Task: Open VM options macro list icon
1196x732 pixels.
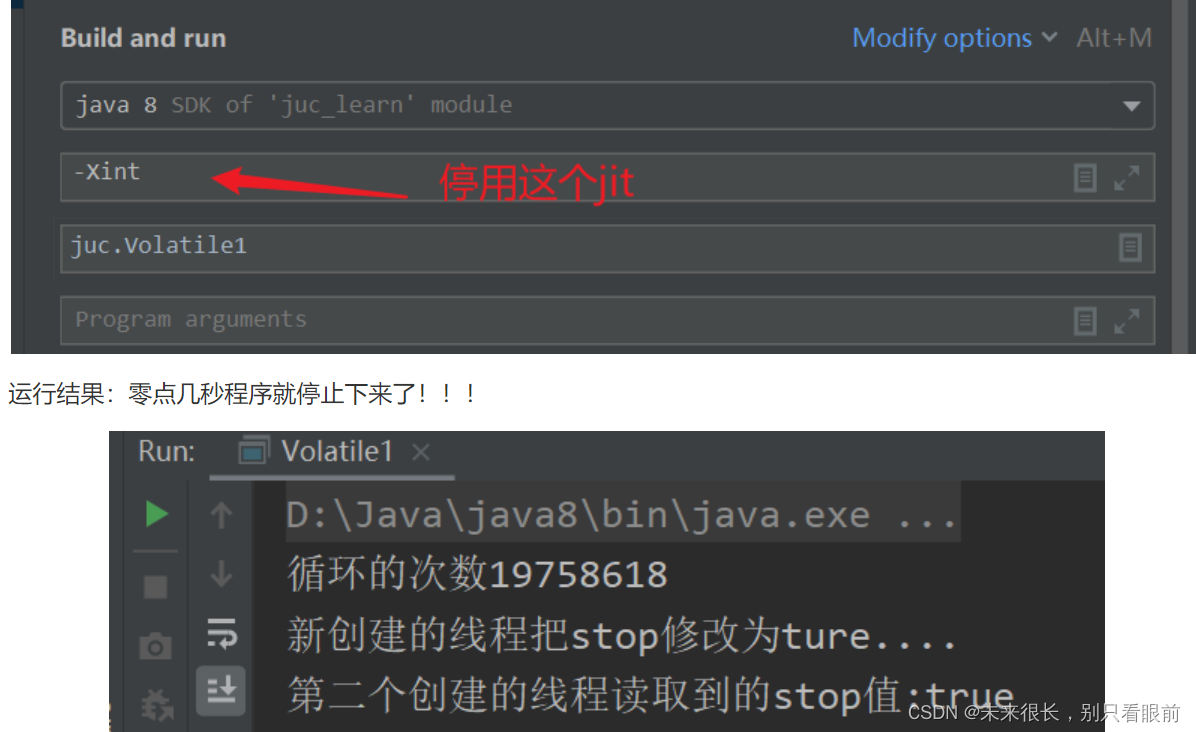Action: coord(1085,178)
